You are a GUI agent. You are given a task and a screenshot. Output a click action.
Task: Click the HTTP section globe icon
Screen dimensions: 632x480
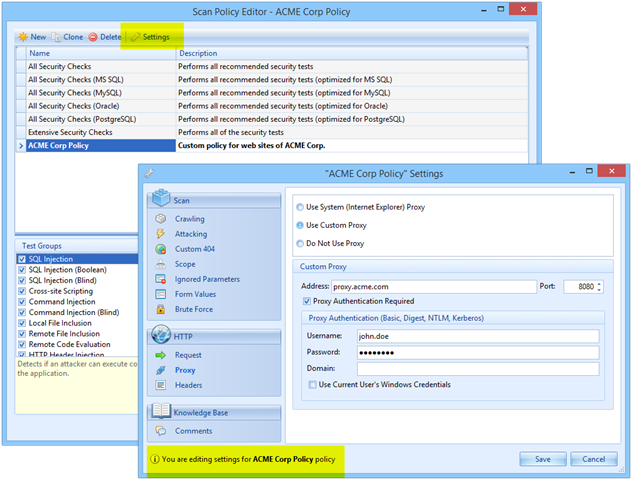click(161, 334)
